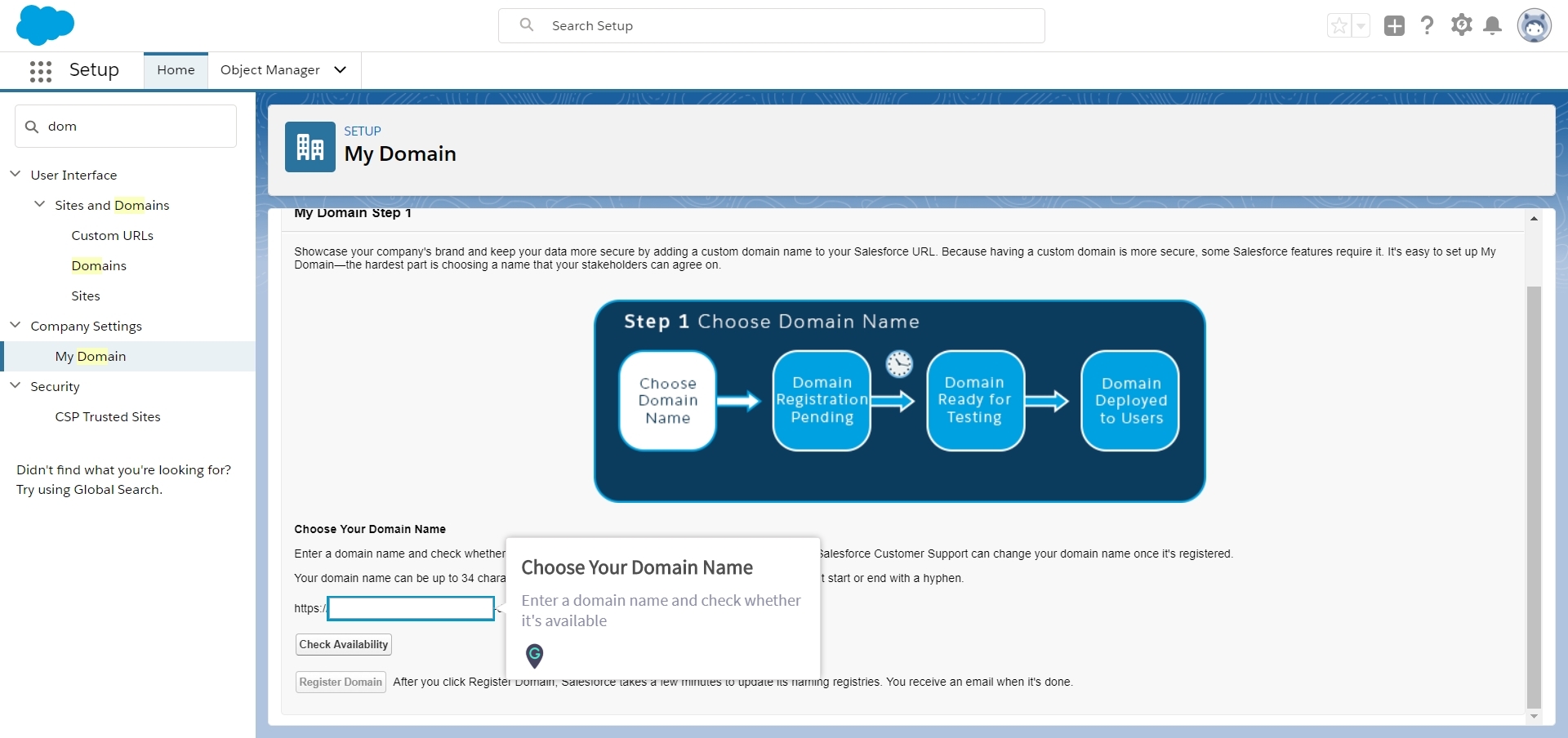
Task: Open CSP Trusted Sites
Action: point(108,416)
